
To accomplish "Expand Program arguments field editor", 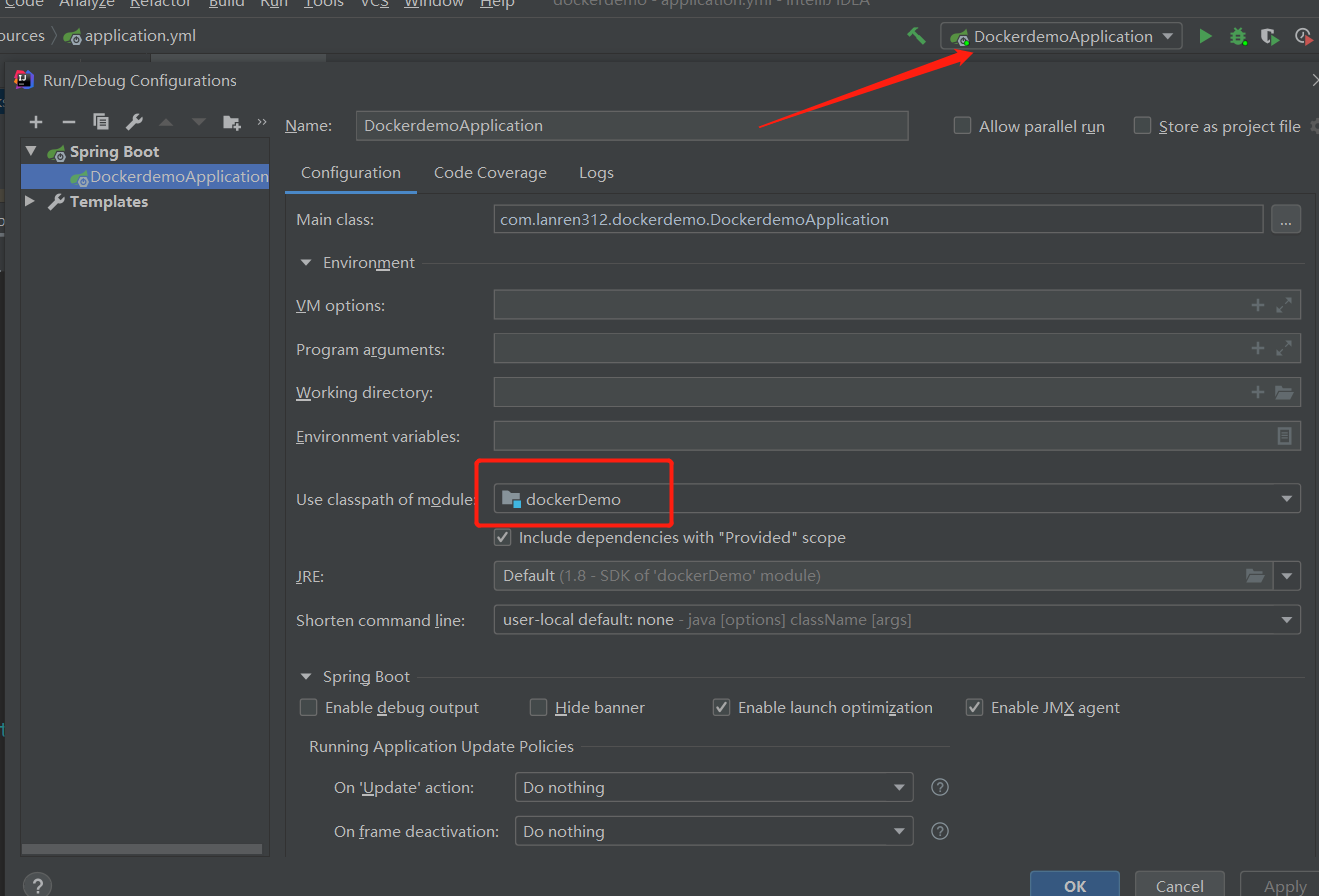I will tap(1285, 348).
